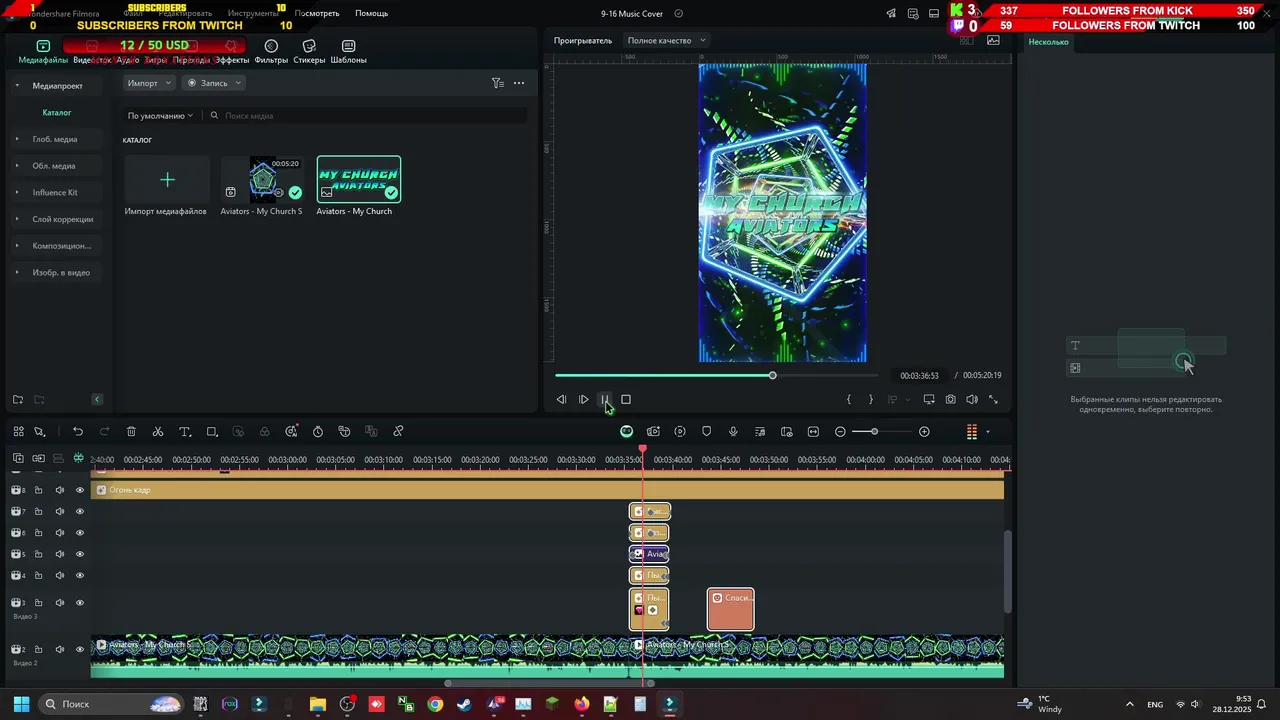Image resolution: width=1280 pixels, height=720 pixels.
Task: Step back one frame in preview
Action: (561, 400)
